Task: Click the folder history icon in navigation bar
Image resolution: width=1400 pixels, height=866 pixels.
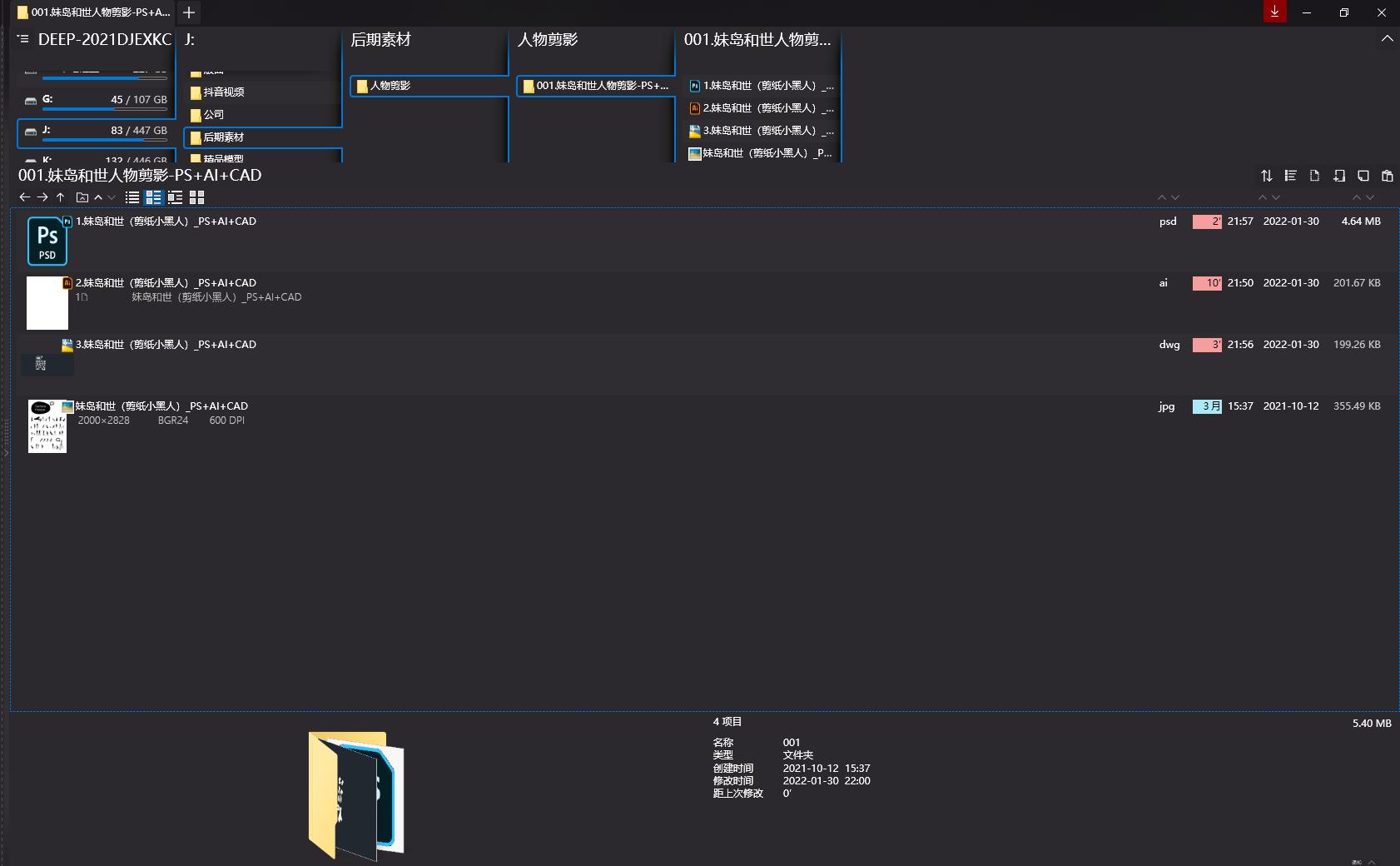Action: tap(82, 197)
